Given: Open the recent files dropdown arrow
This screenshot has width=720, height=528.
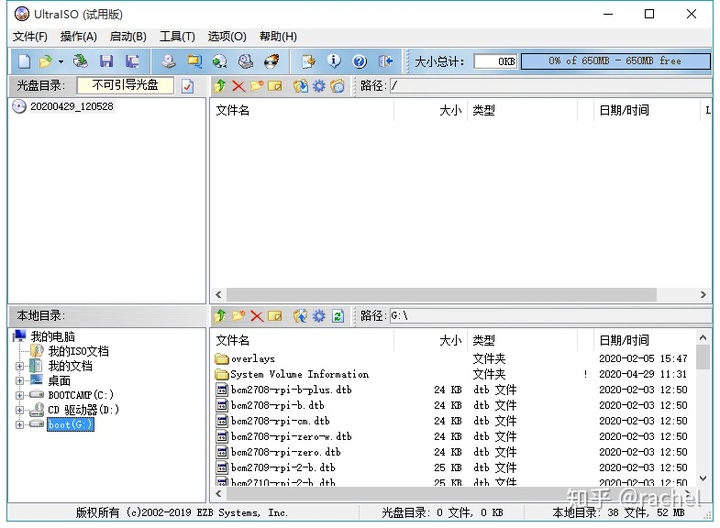Looking at the screenshot, I should [x=61, y=61].
